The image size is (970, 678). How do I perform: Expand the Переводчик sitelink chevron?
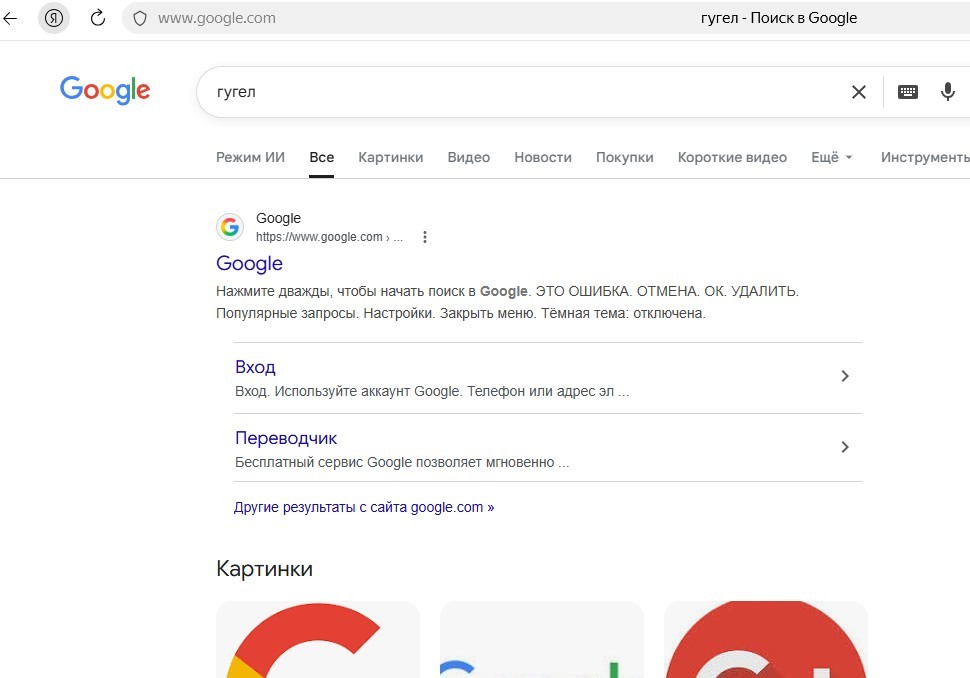tap(844, 447)
